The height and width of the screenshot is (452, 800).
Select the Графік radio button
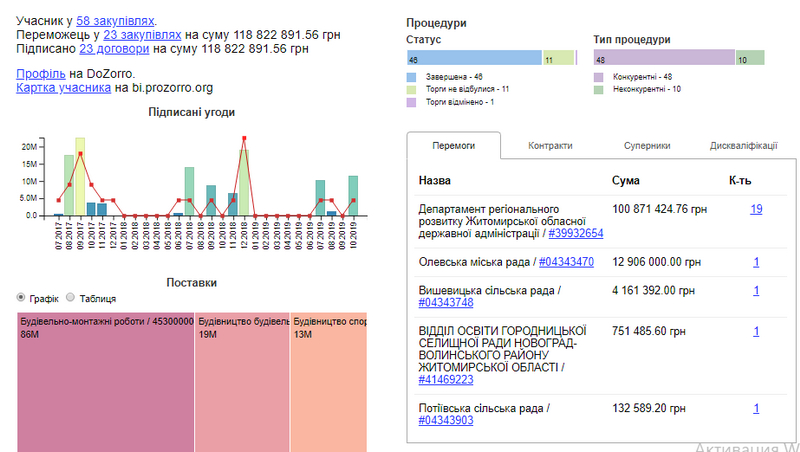pyautogui.click(x=22, y=298)
